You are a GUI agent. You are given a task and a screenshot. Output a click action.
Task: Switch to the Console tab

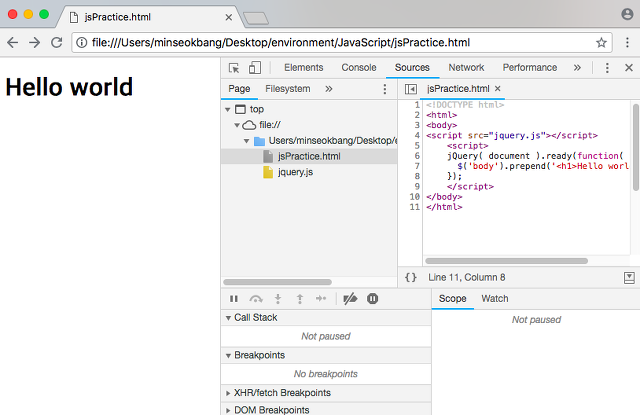[x=359, y=68]
